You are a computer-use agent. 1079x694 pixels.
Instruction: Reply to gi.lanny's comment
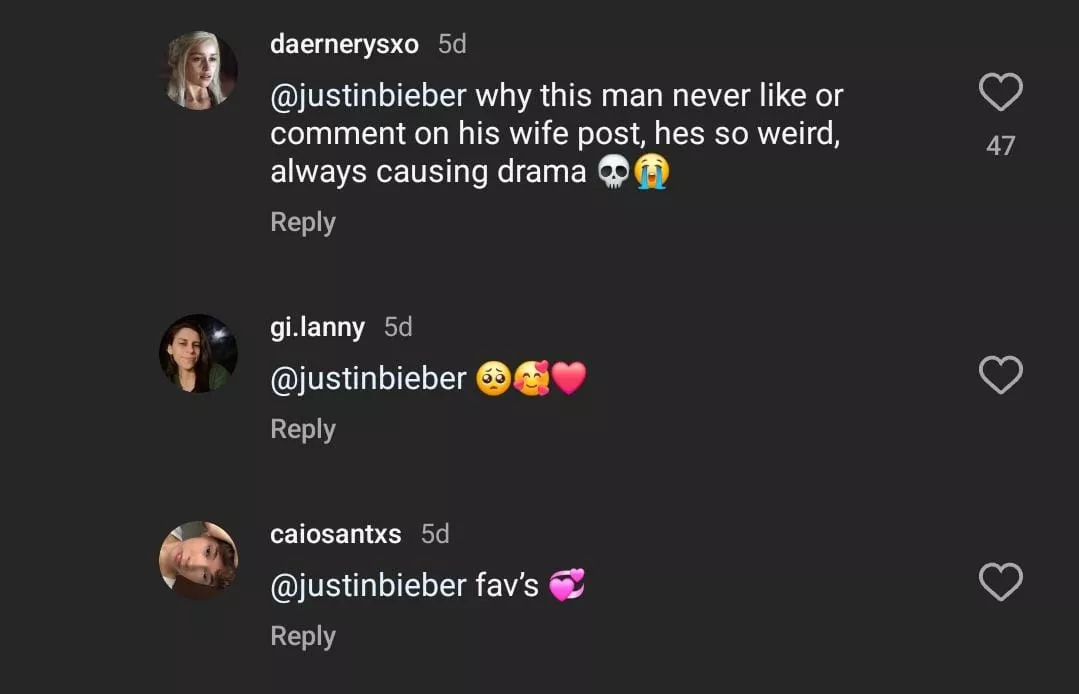pos(303,429)
